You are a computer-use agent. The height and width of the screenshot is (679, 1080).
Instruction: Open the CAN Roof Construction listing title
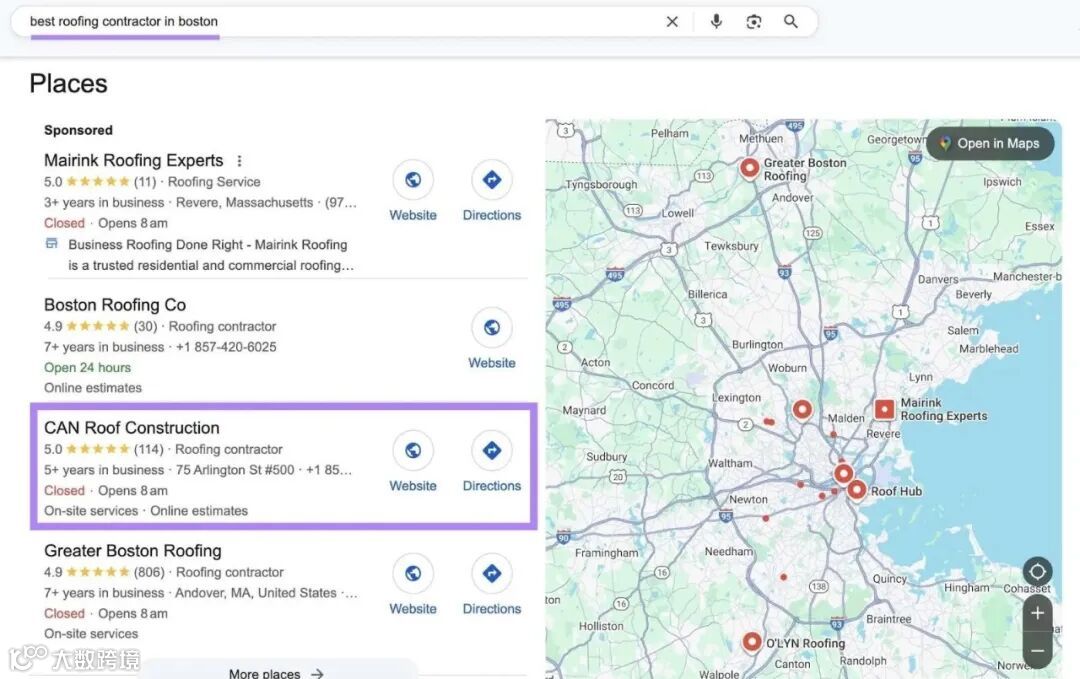[x=132, y=428]
